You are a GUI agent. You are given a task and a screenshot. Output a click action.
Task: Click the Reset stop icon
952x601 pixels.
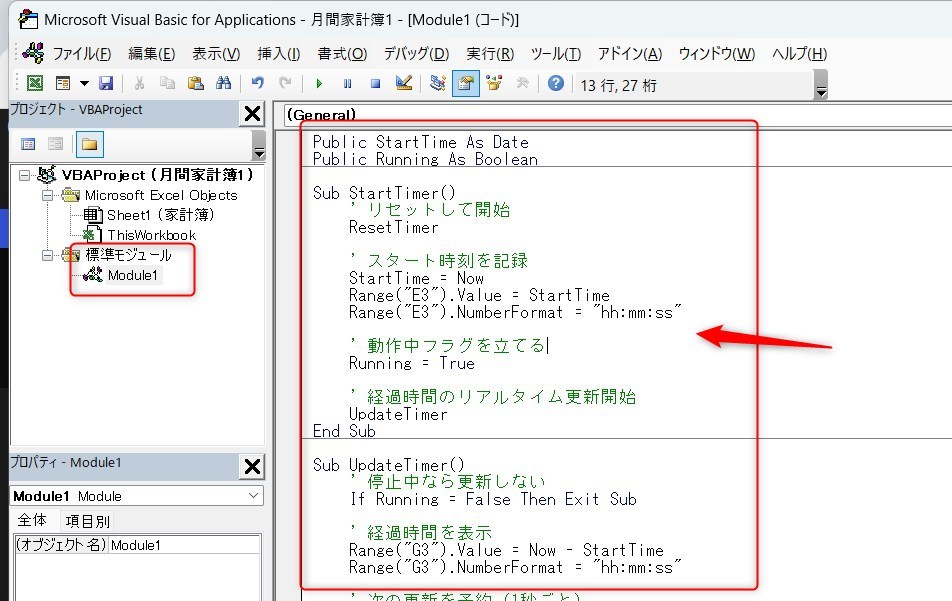pos(375,84)
